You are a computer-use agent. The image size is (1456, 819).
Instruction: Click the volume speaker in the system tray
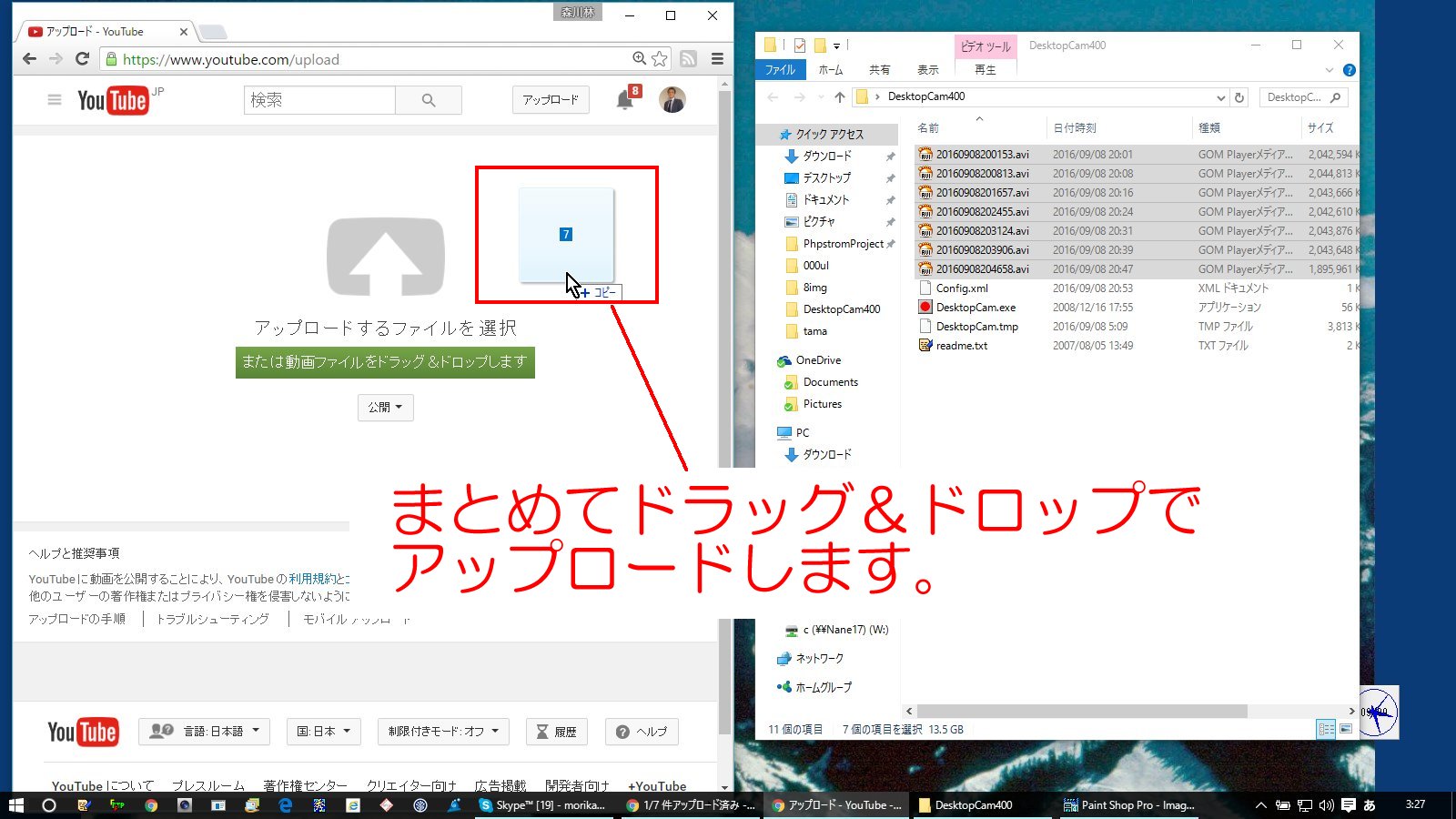point(1326,804)
